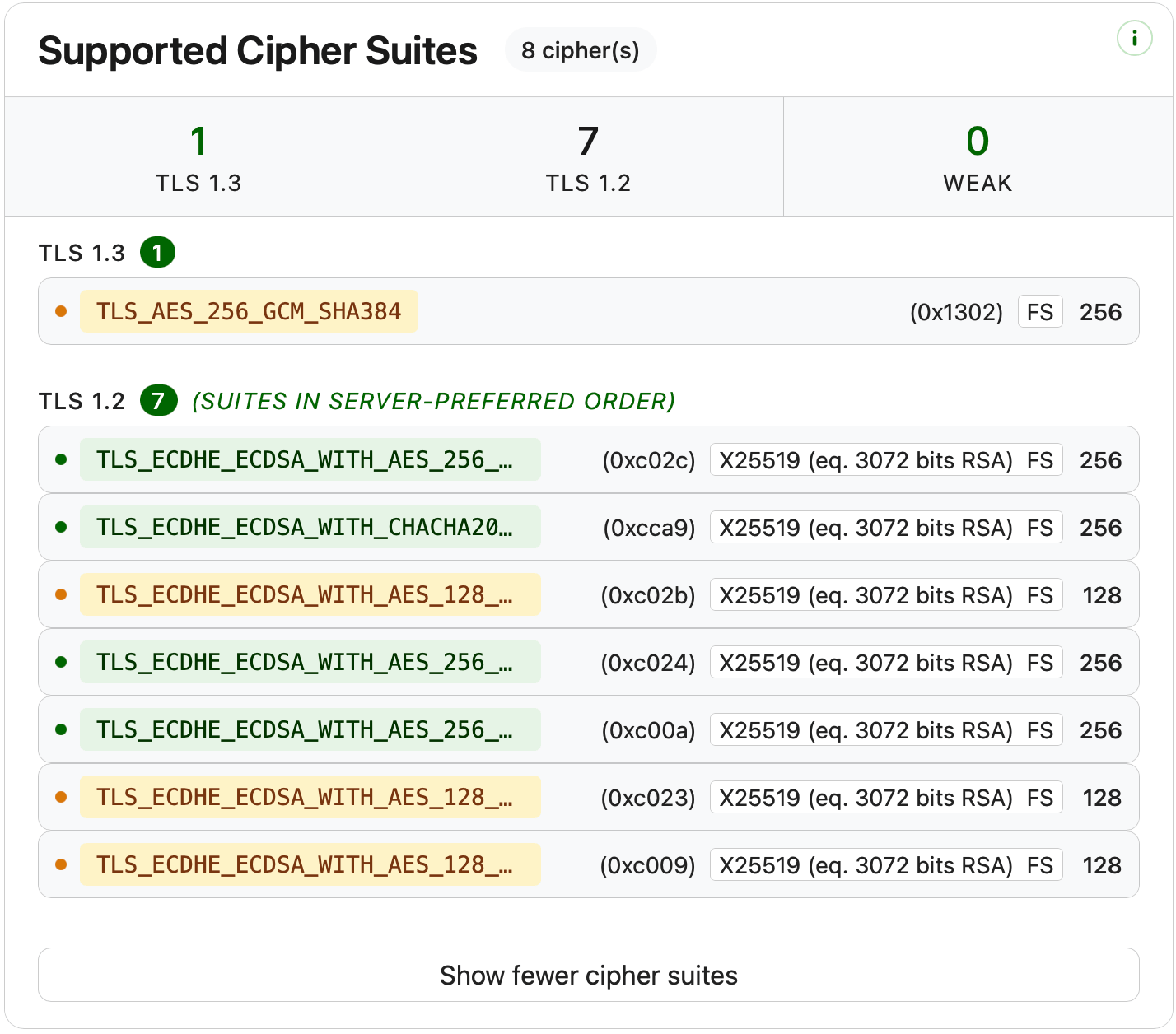Click the TLS_ECDHE_ECDSA_WITH_CHACHA20 cipher name
1176x1034 pixels.
click(310, 527)
